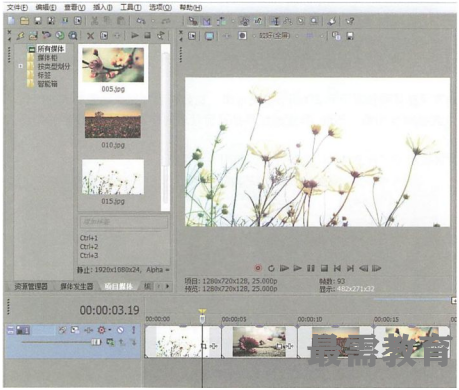Create a new project with the New icon
Viewport: 459px width, 390px height.
[11, 21]
